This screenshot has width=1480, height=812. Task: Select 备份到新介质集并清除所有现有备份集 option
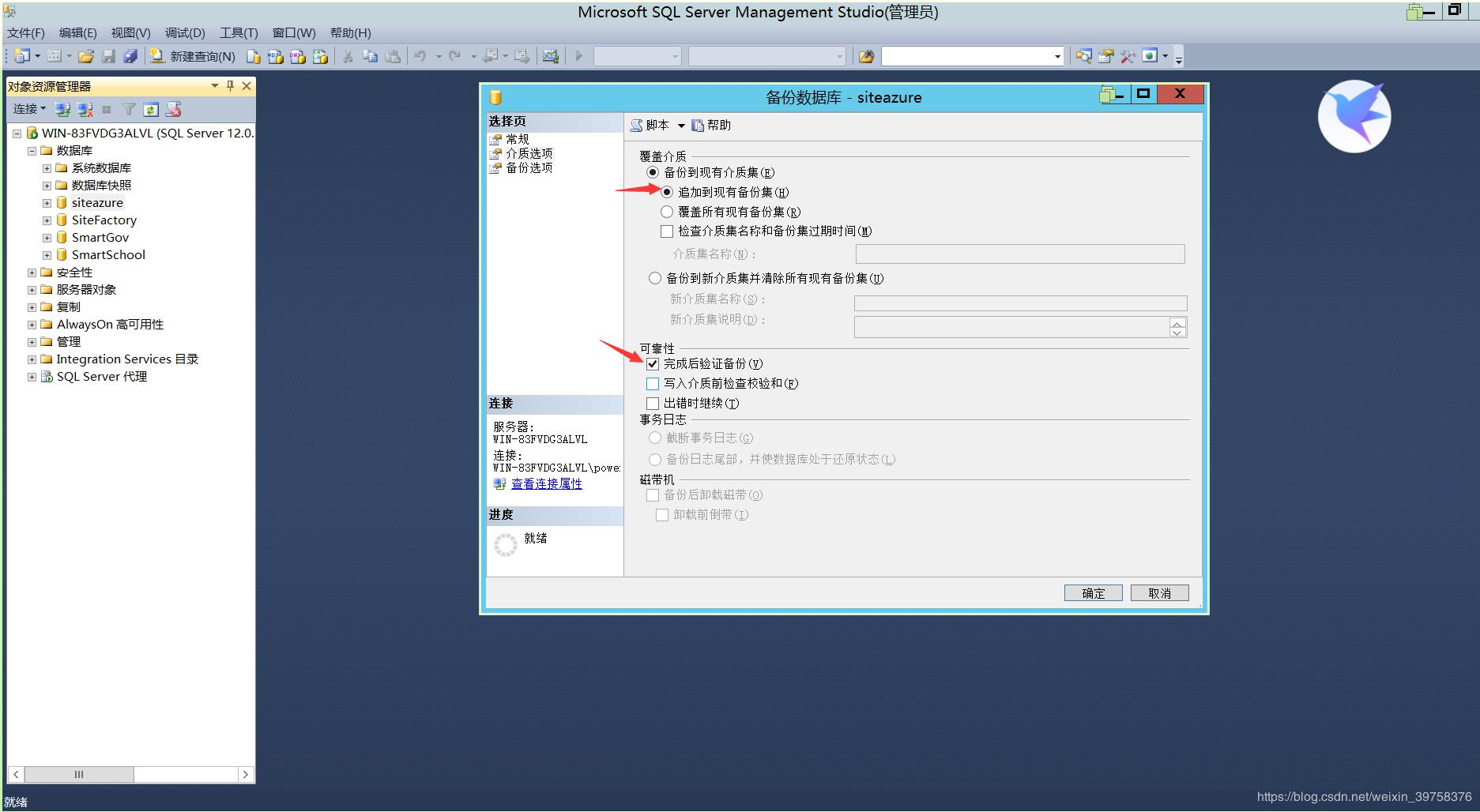(654, 278)
